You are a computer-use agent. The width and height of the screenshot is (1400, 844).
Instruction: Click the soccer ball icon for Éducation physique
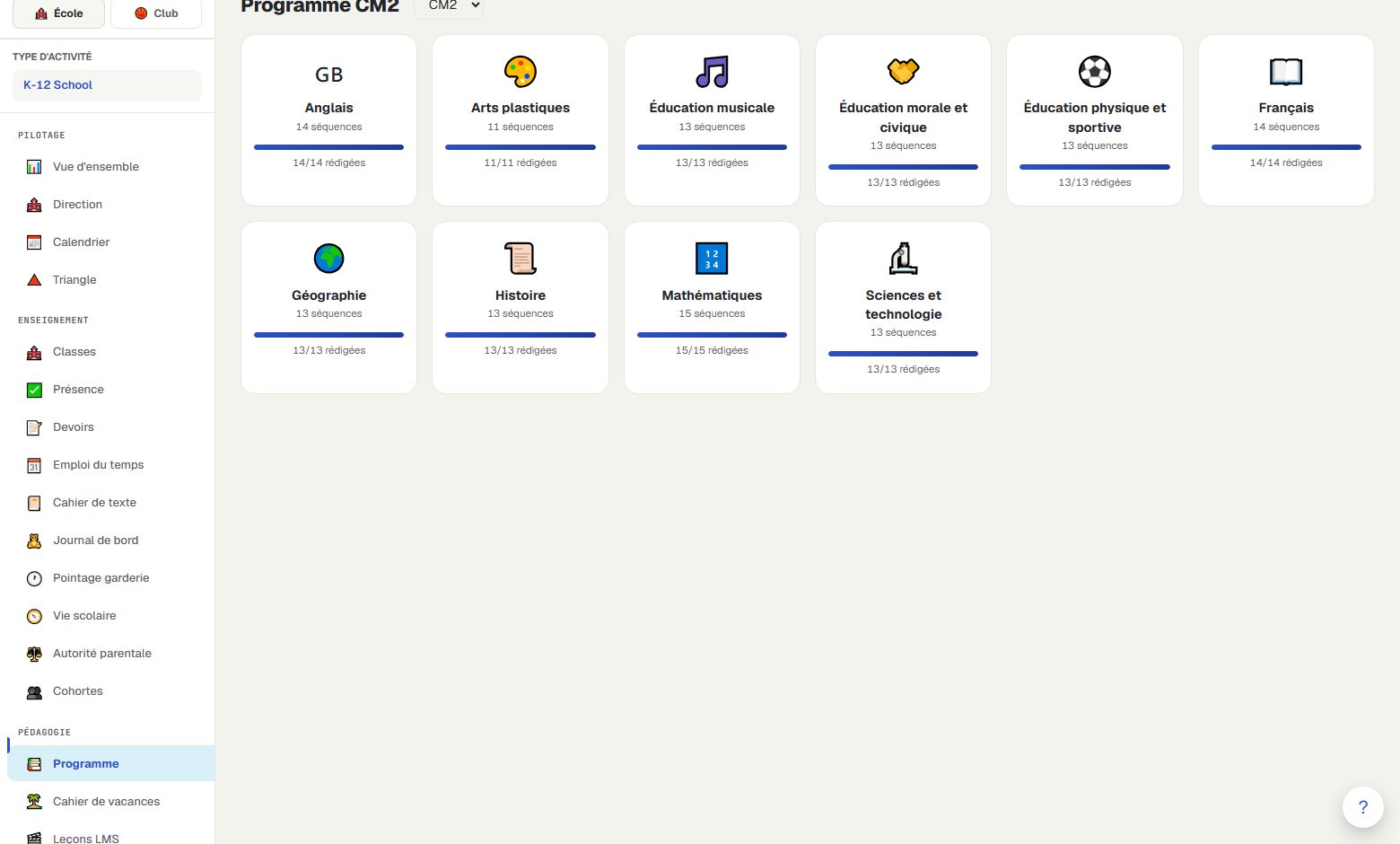tap(1095, 72)
